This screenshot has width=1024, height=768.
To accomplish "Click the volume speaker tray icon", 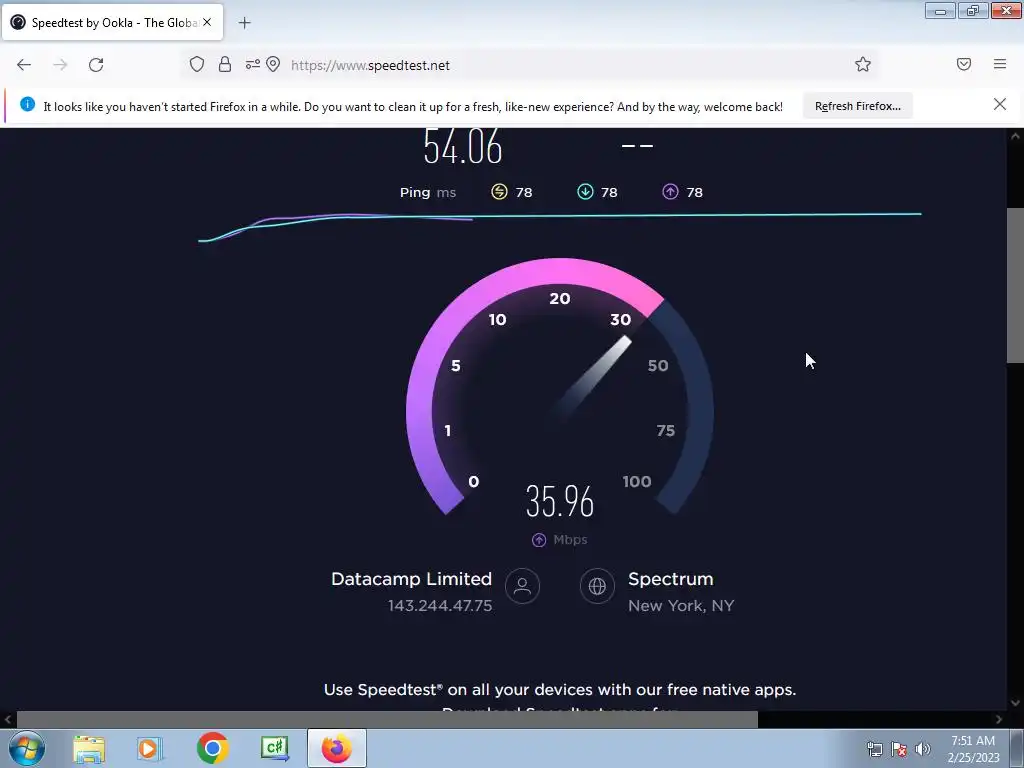I will tap(922, 749).
